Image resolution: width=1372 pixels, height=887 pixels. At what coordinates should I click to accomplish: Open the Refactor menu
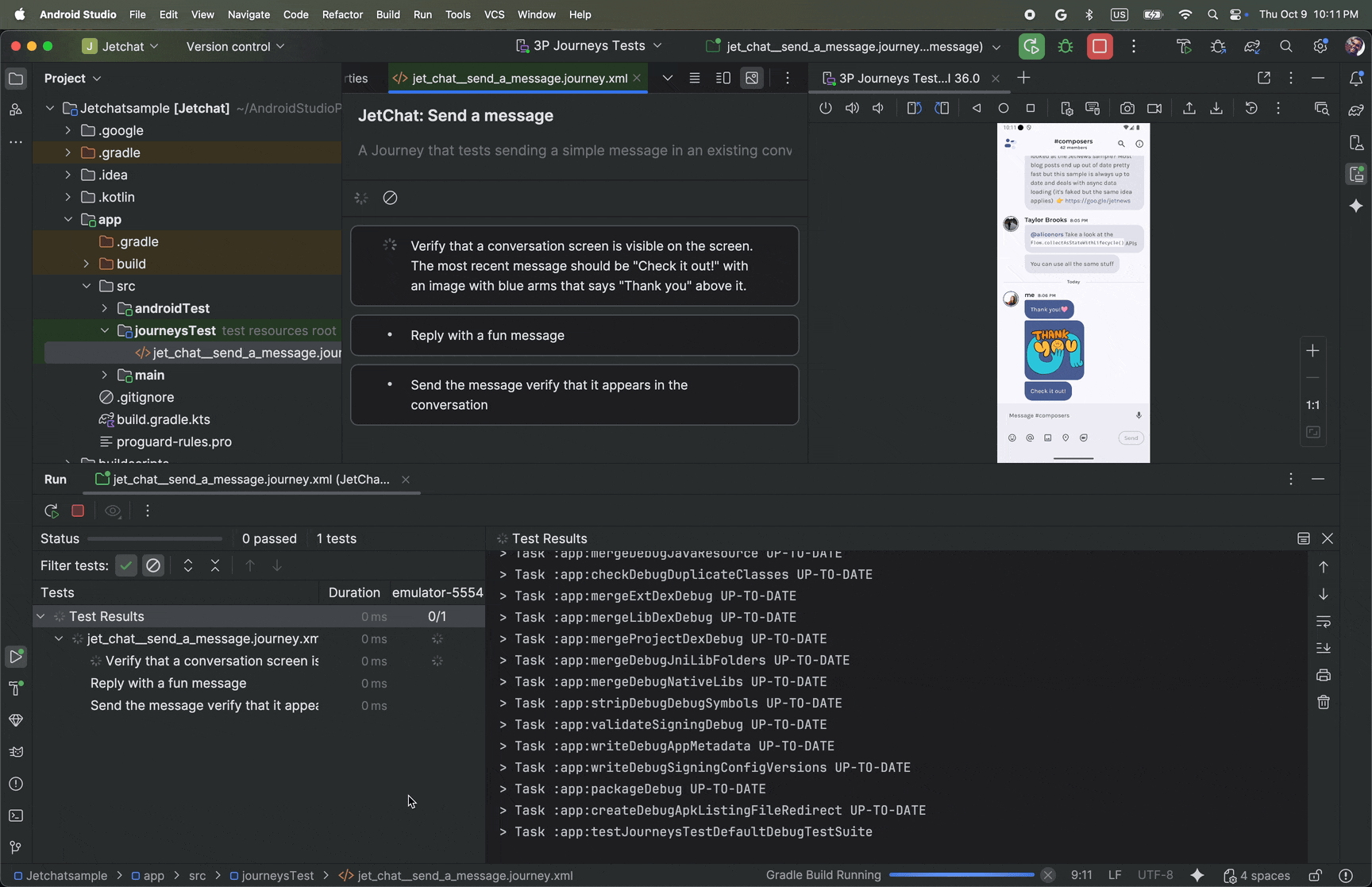[x=342, y=14]
